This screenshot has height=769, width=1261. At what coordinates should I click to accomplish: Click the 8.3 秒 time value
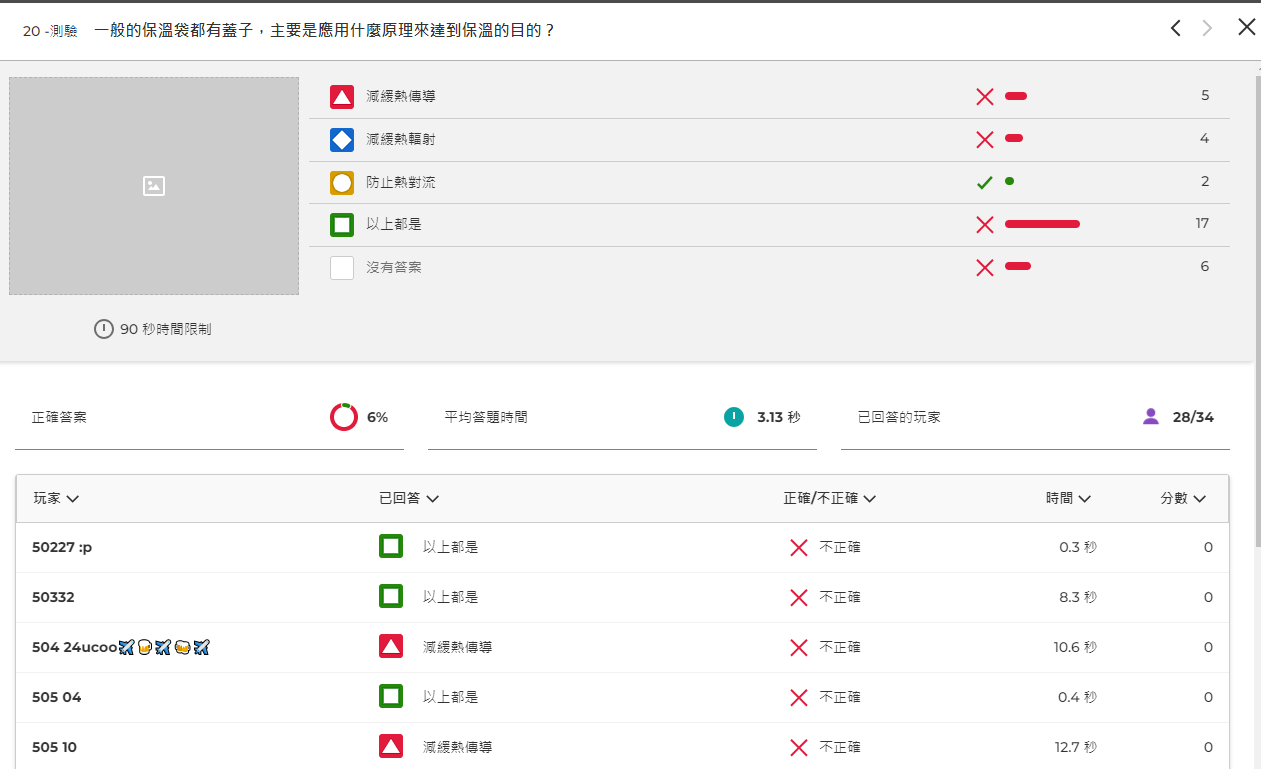tap(1078, 597)
